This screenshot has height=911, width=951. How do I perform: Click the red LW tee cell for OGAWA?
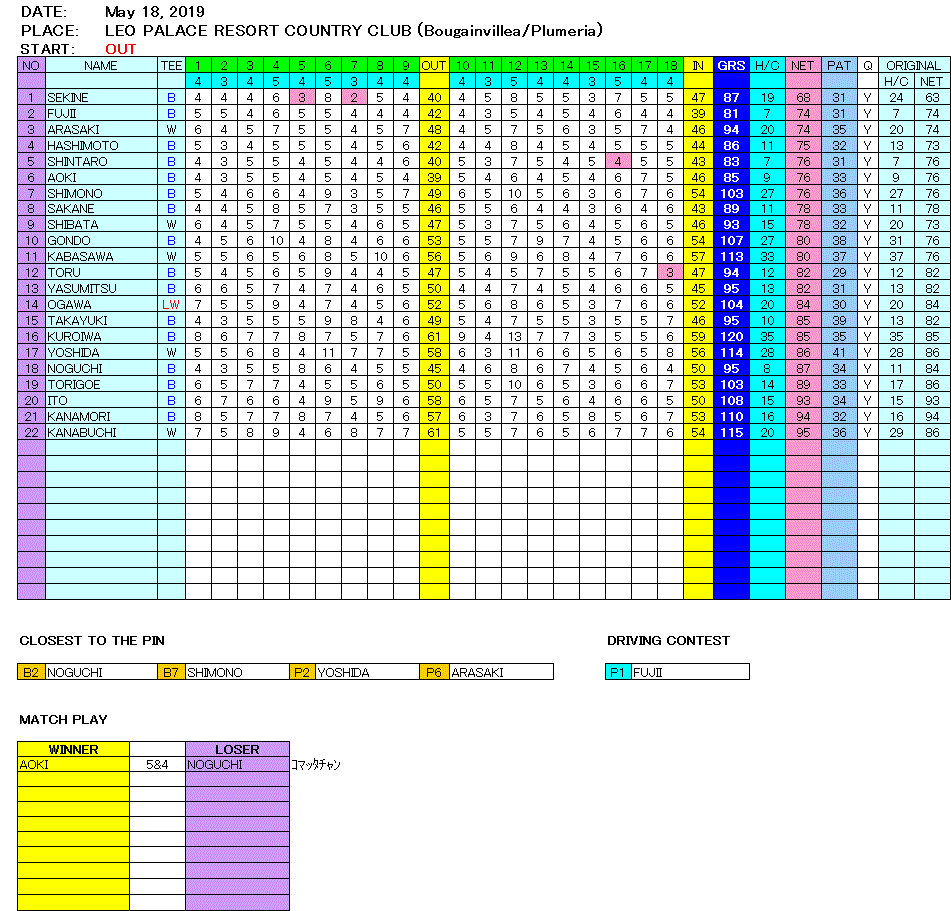click(x=171, y=305)
